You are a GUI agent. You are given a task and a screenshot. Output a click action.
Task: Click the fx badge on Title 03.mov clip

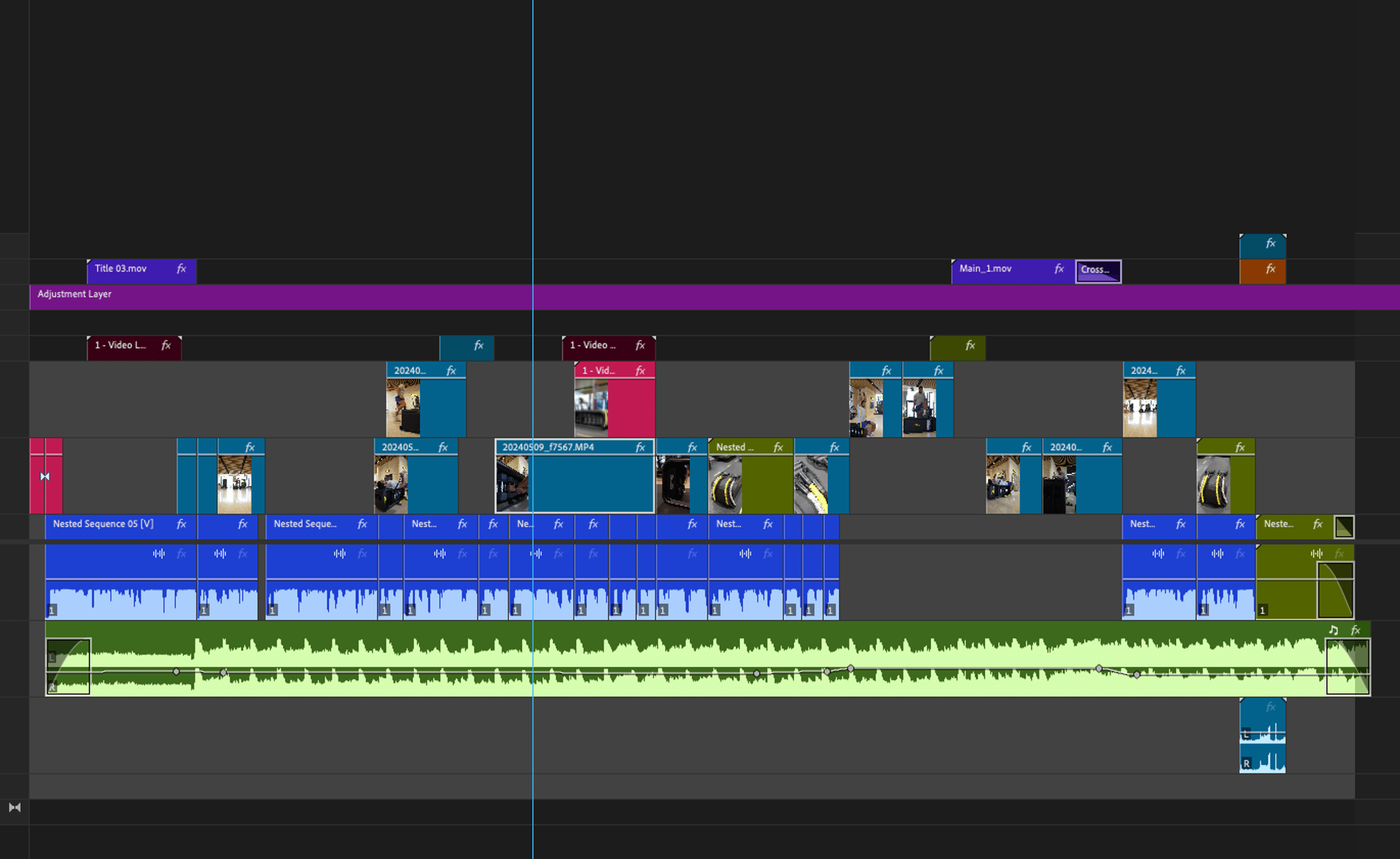click(182, 269)
